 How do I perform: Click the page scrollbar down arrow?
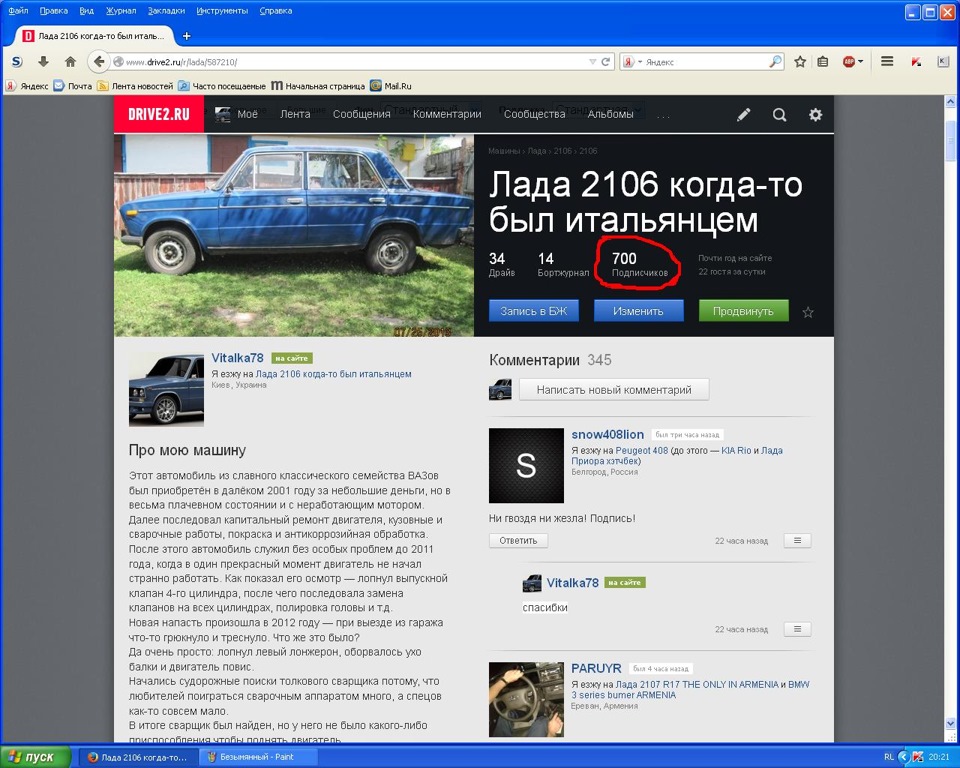(950, 724)
